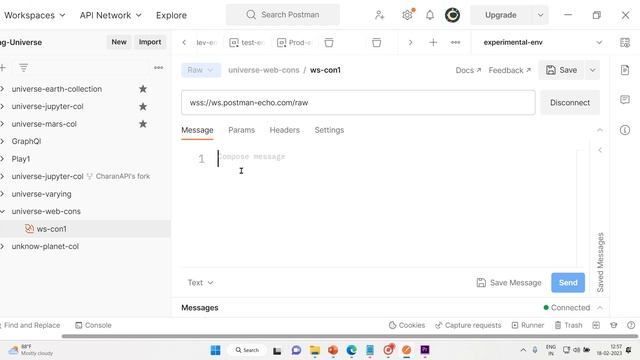Screen dimensions: 640x360
Task: Open the Feedback link
Action: 509,70
